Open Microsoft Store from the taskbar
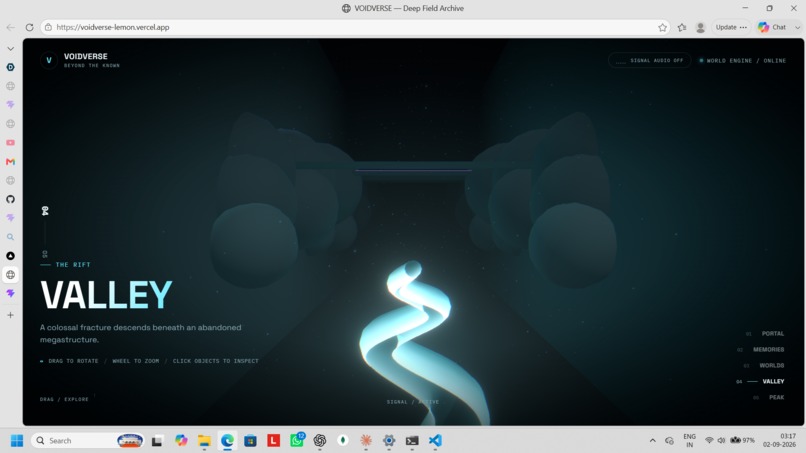806x453 pixels. click(250, 441)
